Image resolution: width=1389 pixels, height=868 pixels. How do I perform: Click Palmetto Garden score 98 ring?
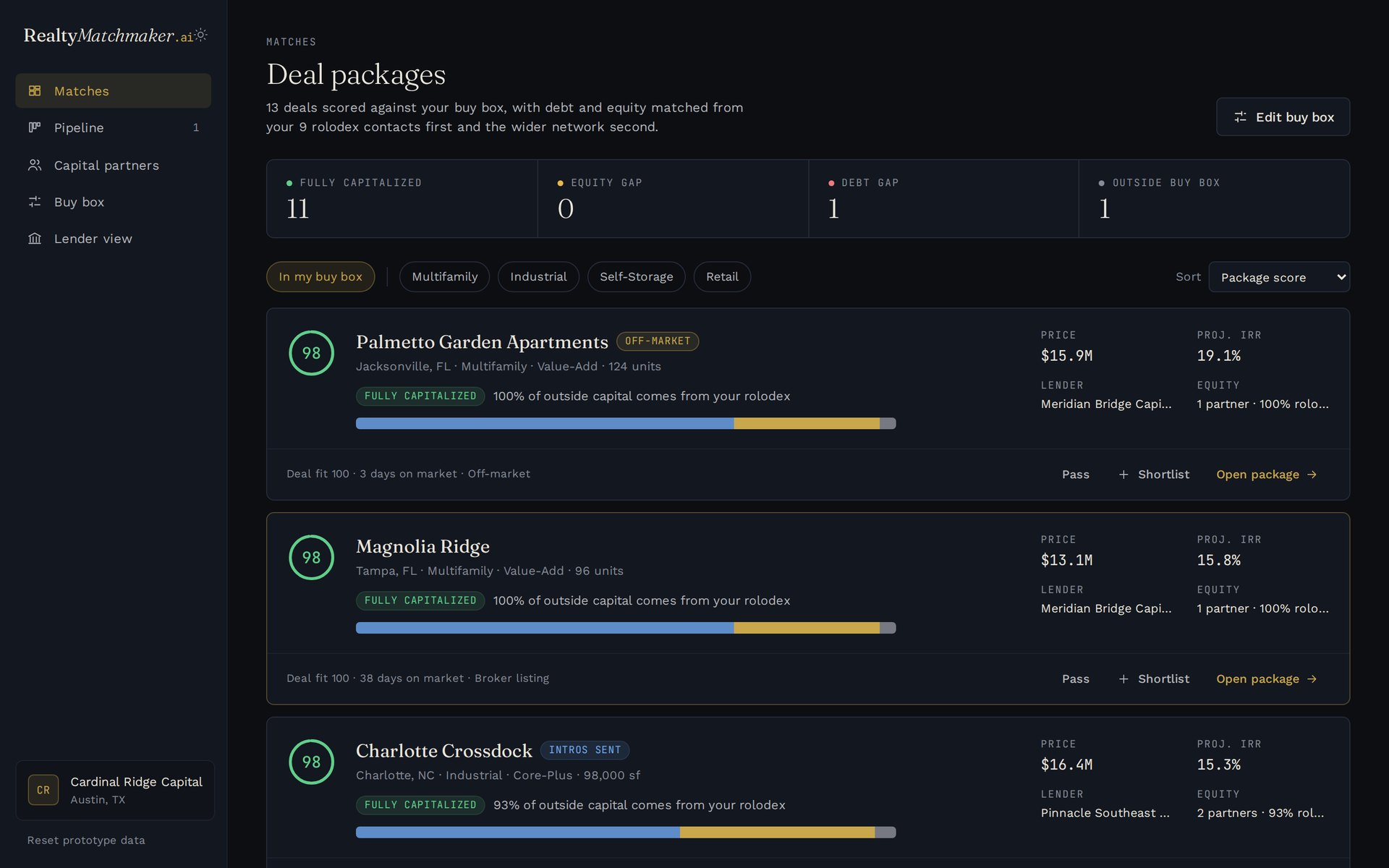pos(311,353)
